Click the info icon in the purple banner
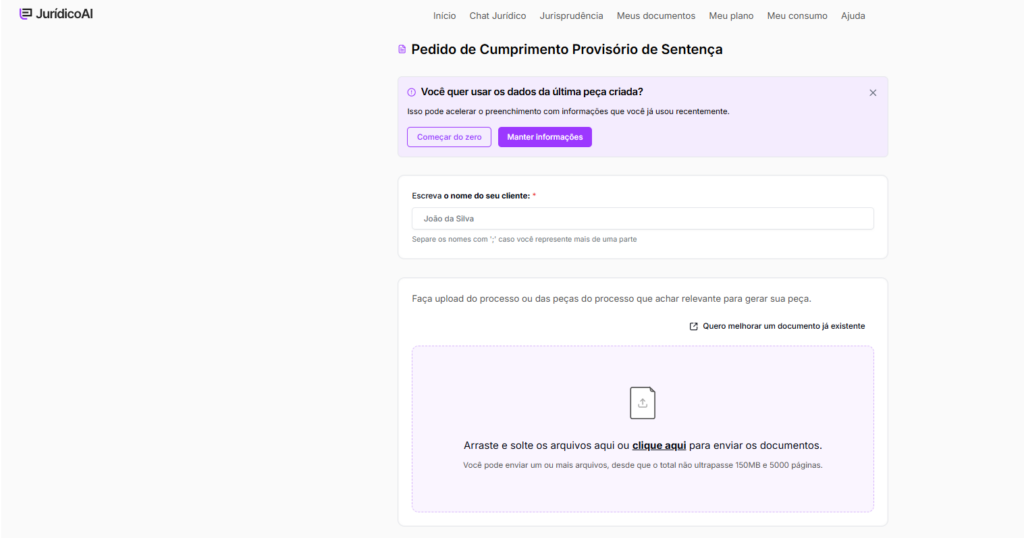1024x538 pixels. pyautogui.click(x=411, y=92)
